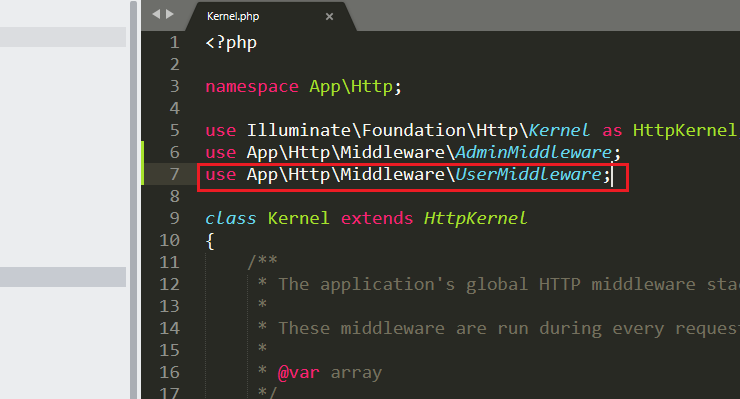Click line number 6 in gutter
740x399 pixels.
(175, 153)
